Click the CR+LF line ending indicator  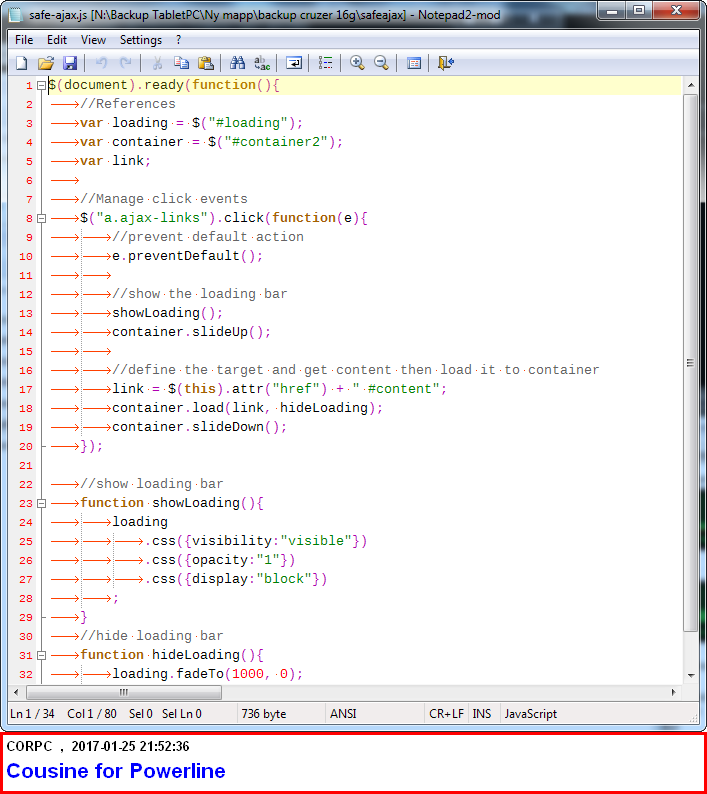(x=446, y=714)
